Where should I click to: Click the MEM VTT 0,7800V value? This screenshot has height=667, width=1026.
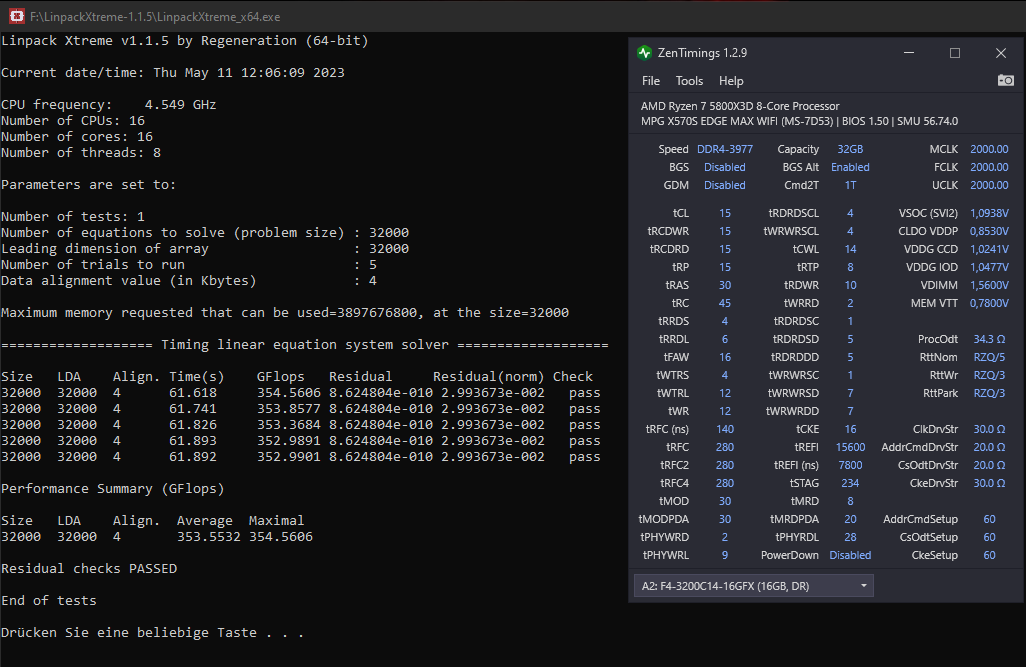989,303
